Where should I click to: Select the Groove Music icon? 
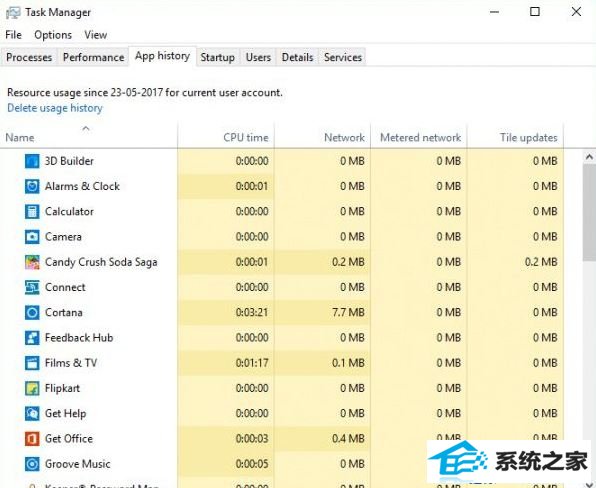tap(32, 464)
